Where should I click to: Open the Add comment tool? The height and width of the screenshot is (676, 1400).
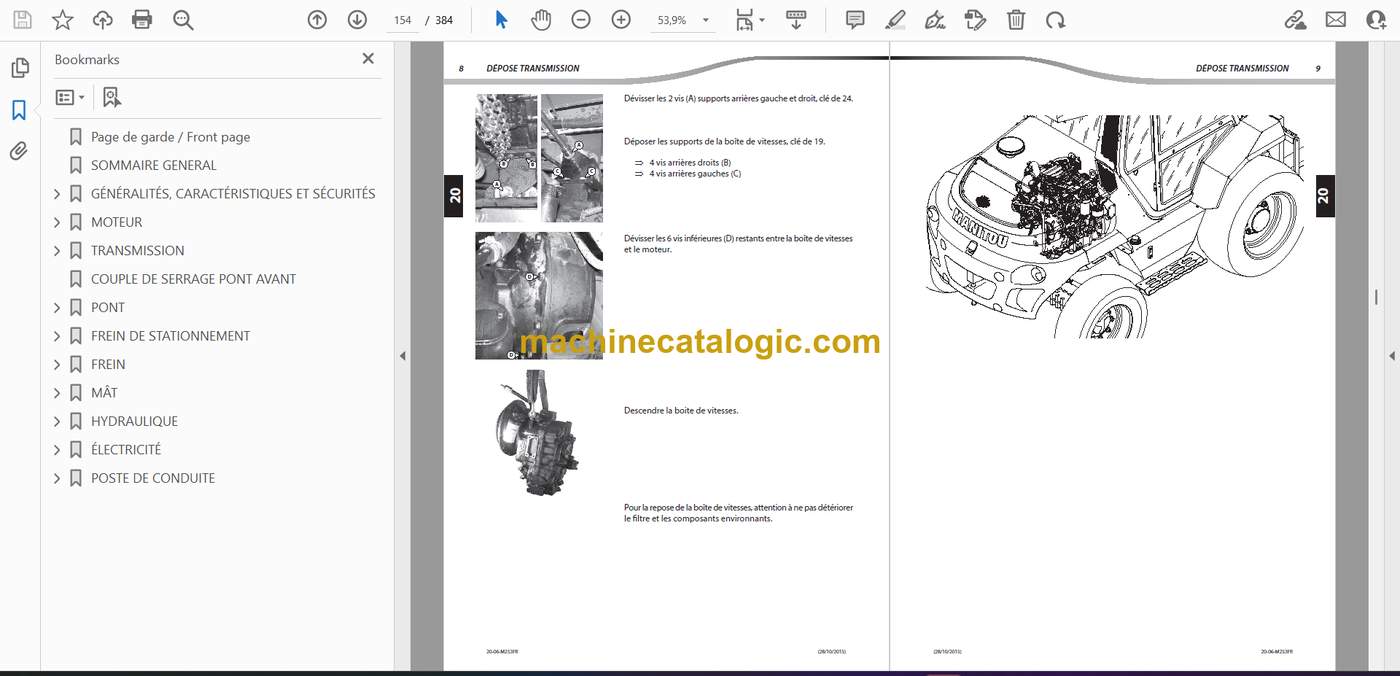click(855, 20)
